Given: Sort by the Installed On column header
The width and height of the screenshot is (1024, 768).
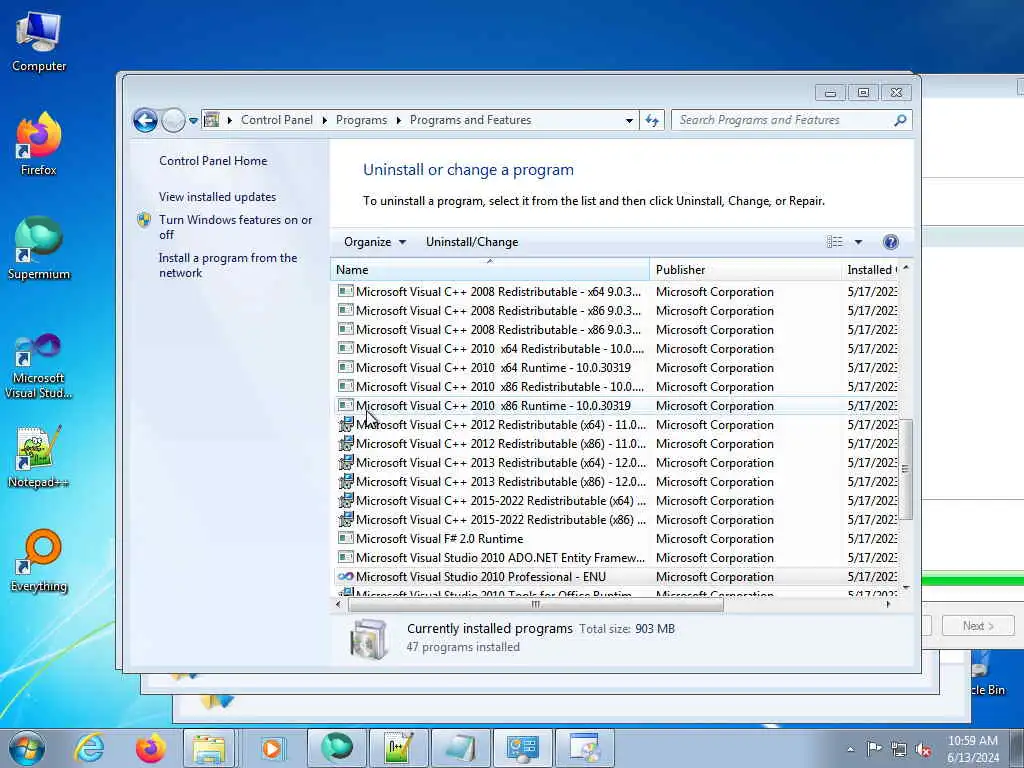Looking at the screenshot, I should coord(871,270).
